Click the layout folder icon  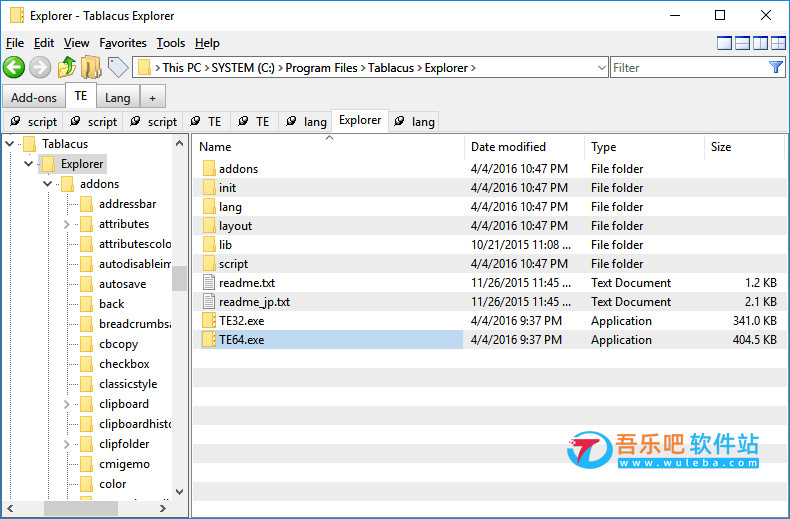209,226
